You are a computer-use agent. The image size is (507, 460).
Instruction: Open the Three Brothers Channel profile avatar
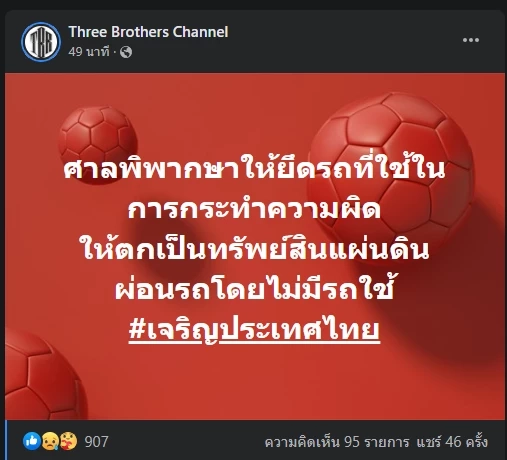pyautogui.click(x=41, y=42)
